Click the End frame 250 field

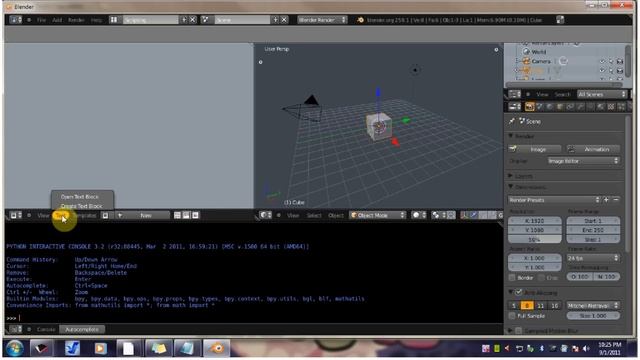[x=593, y=230]
